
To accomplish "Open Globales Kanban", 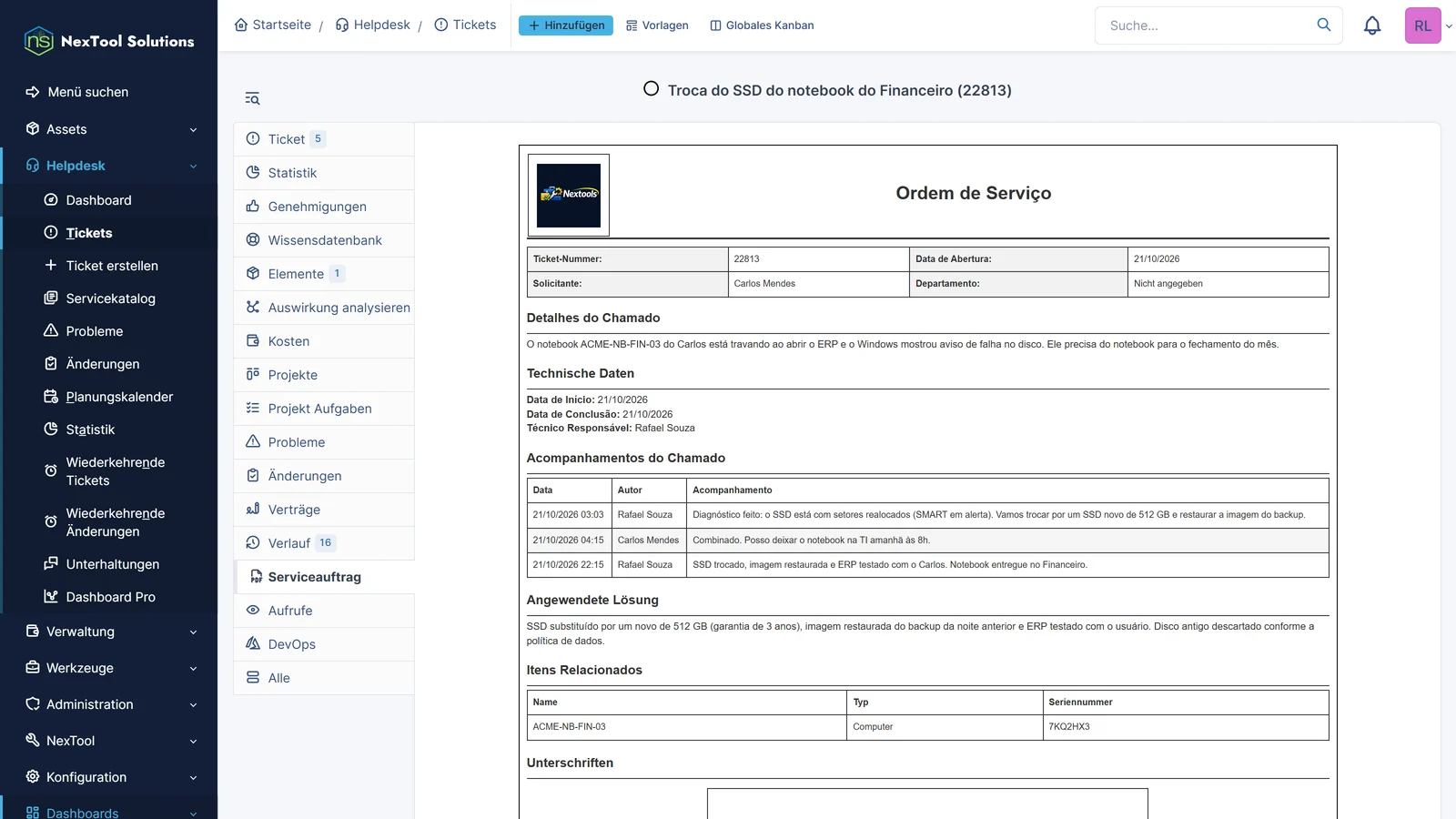I will (x=762, y=25).
